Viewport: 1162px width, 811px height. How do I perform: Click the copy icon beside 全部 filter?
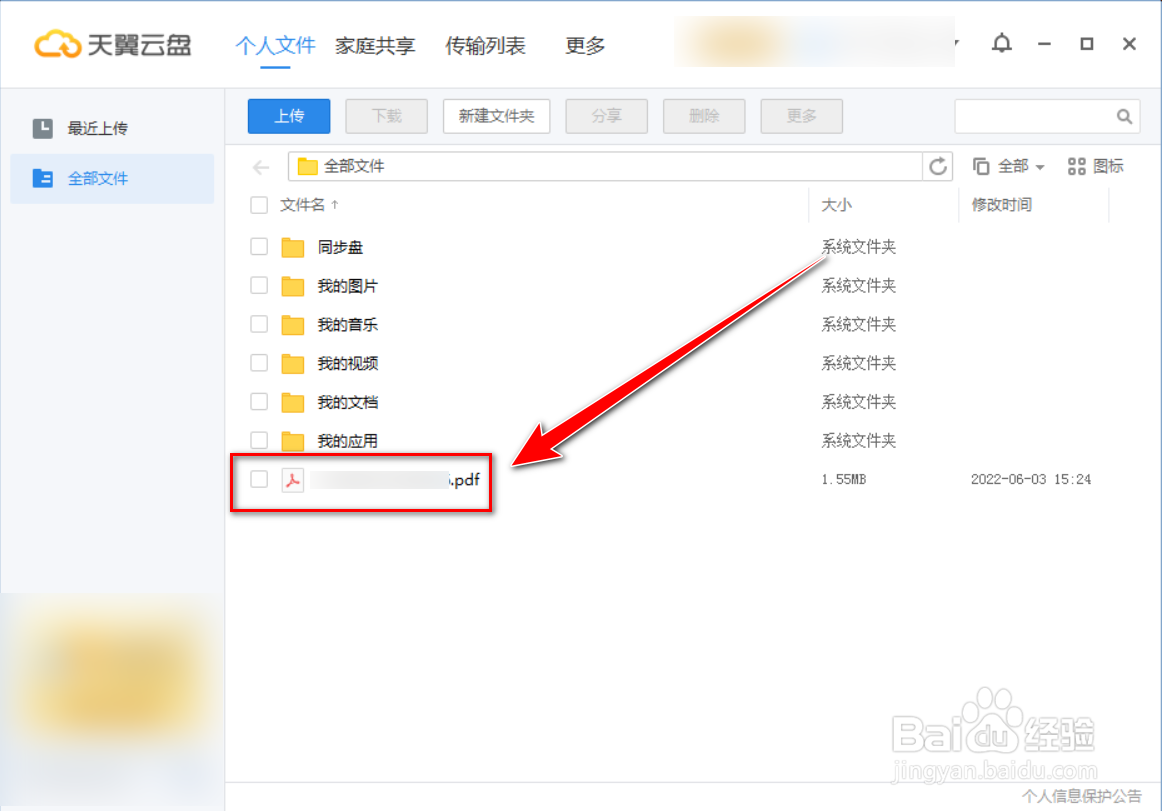980,166
